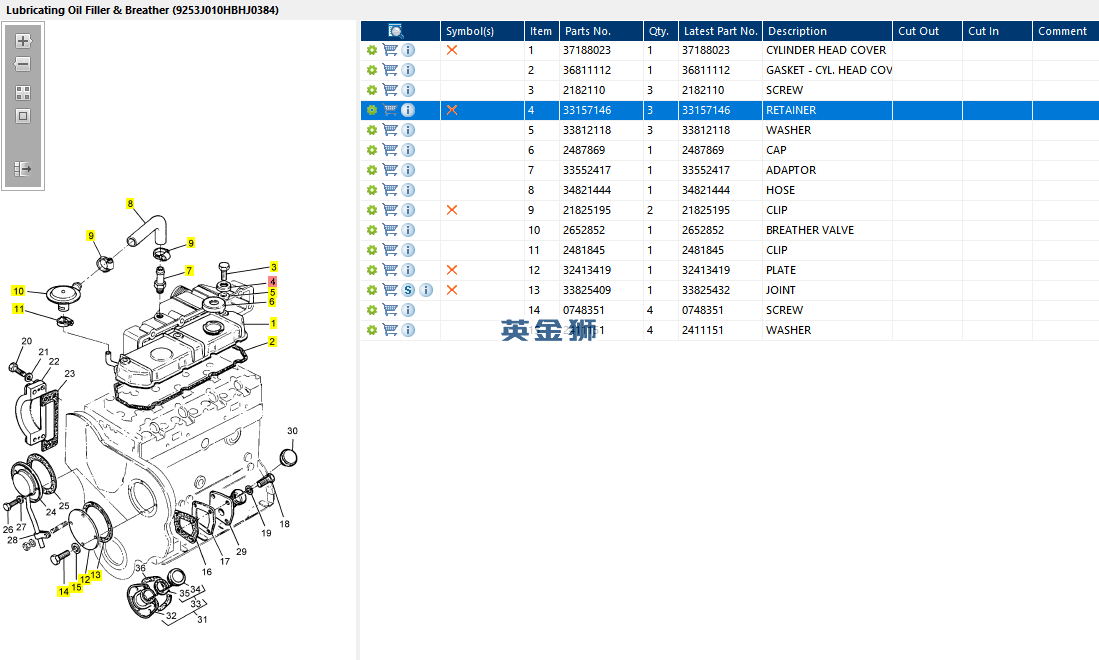Image resolution: width=1099 pixels, height=660 pixels.
Task: Click the search magnifier in table header
Action: [x=396, y=31]
